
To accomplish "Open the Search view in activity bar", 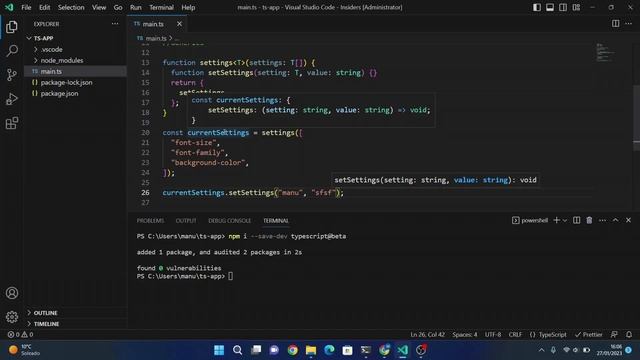I will 12,51.
